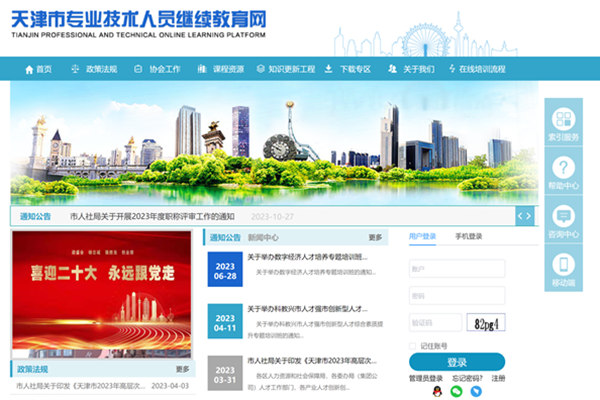Open the 政策法规 menu item
The height and width of the screenshot is (400, 600).
(101, 69)
